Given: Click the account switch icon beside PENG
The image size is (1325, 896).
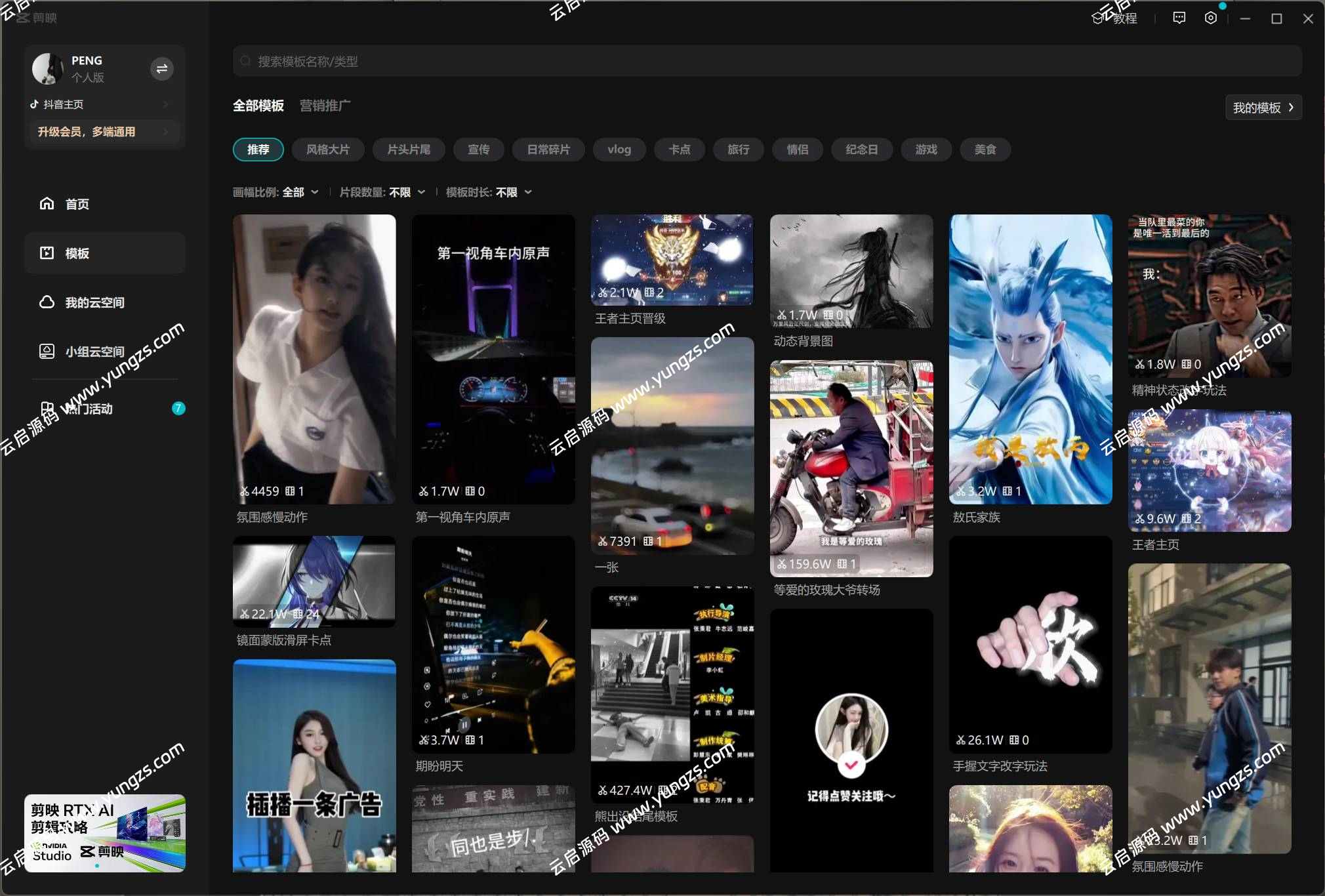Looking at the screenshot, I should tap(161, 69).
